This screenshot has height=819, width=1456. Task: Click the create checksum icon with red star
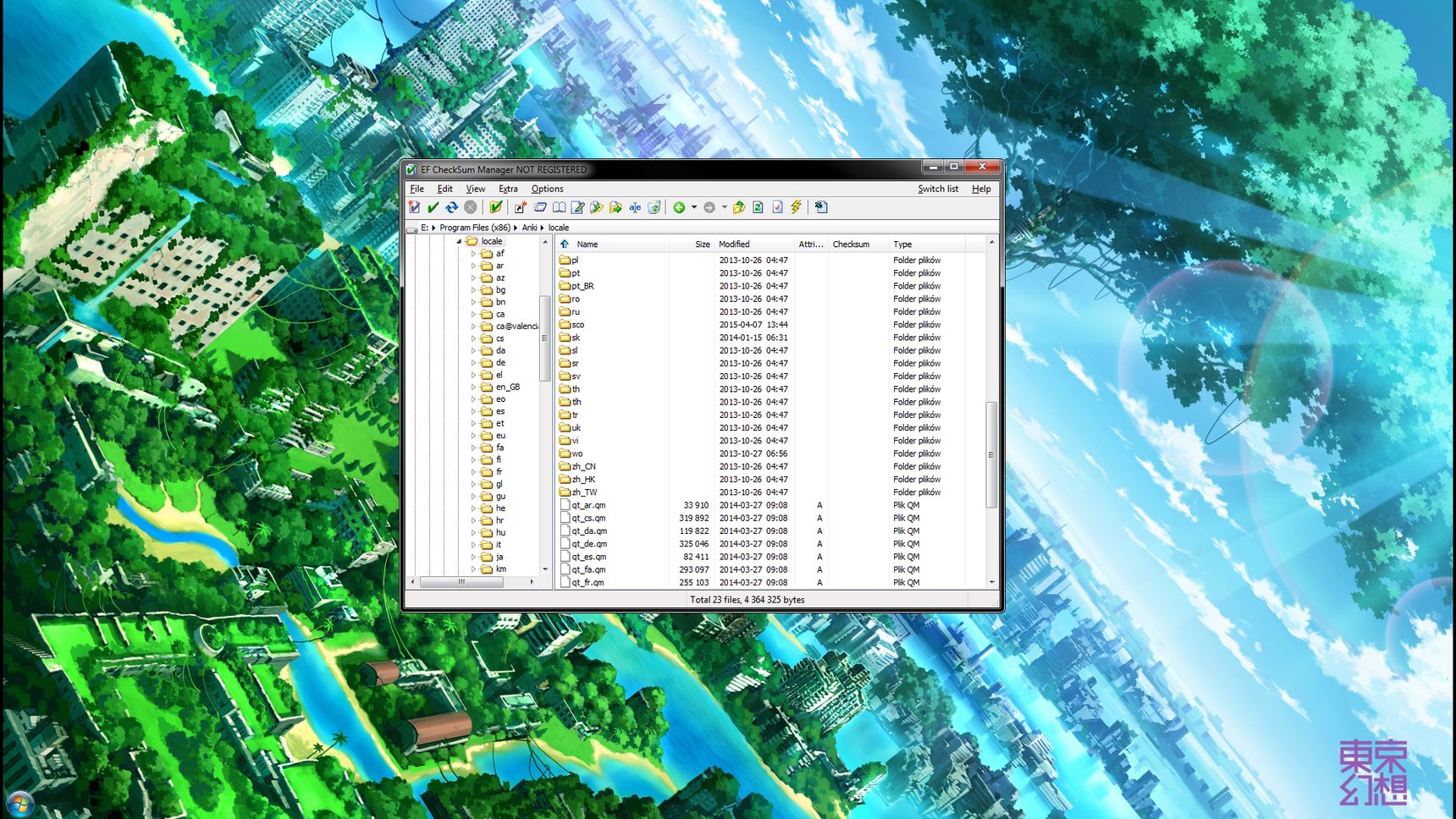pyautogui.click(x=415, y=207)
